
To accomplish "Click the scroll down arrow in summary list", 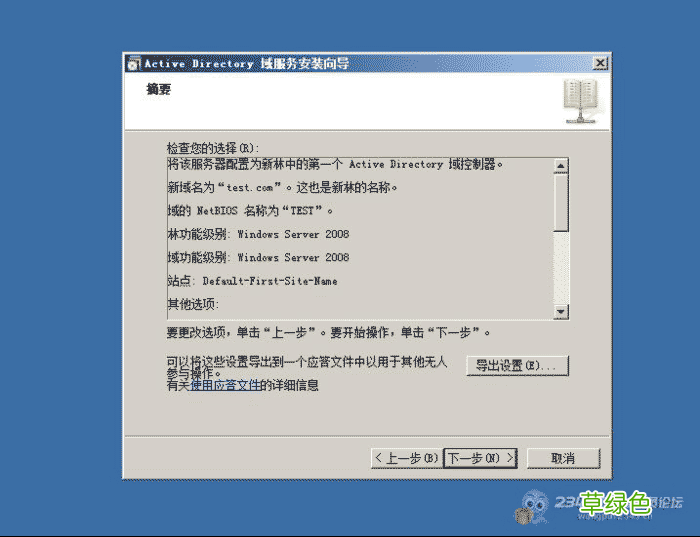I will (x=561, y=311).
